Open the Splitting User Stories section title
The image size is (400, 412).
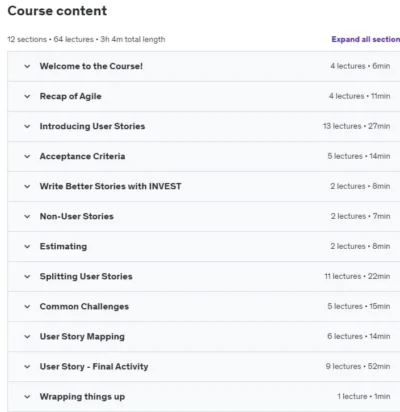[x=86, y=276]
